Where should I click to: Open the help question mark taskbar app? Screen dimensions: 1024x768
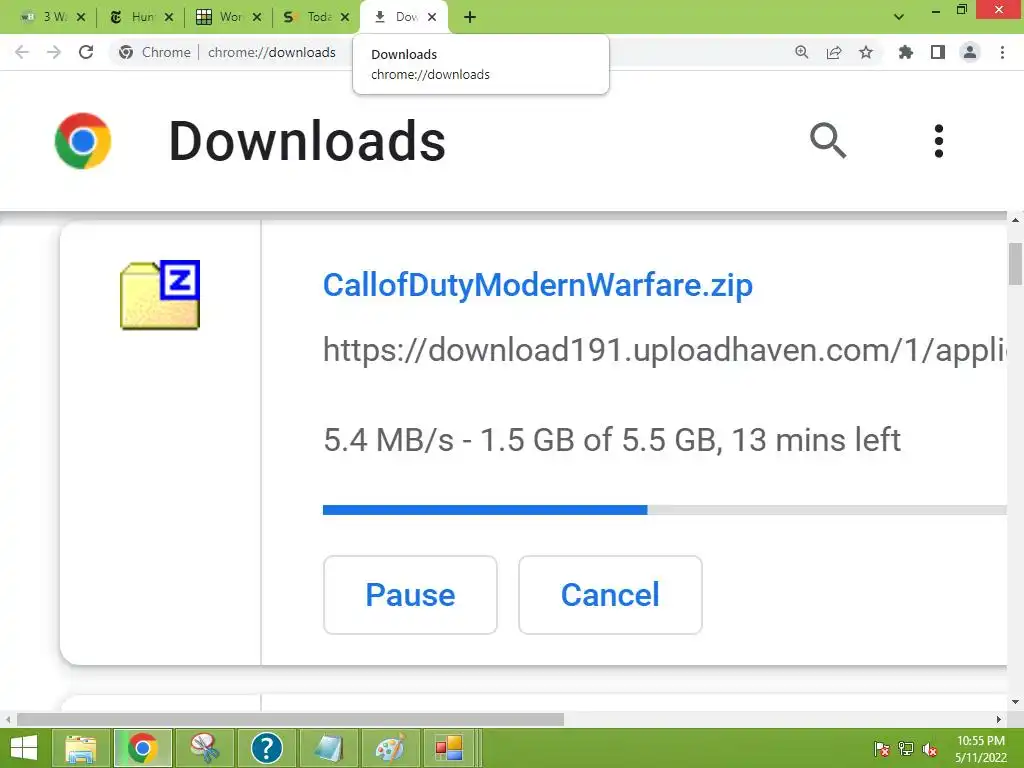coord(266,748)
